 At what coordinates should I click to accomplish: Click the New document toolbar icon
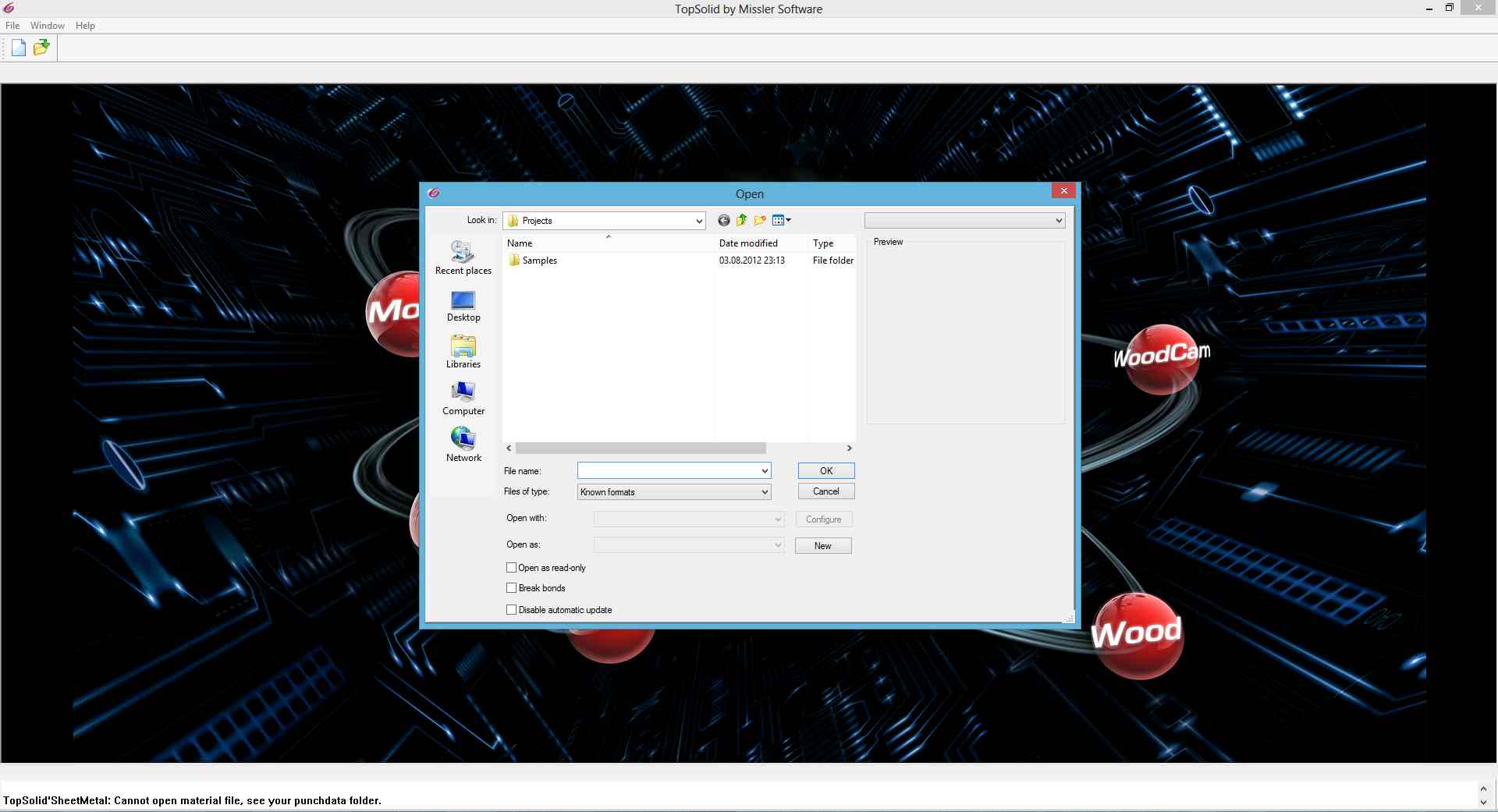tap(19, 48)
